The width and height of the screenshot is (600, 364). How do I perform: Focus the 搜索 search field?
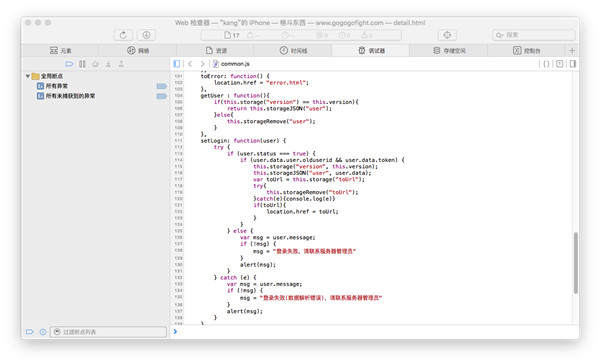(x=534, y=35)
